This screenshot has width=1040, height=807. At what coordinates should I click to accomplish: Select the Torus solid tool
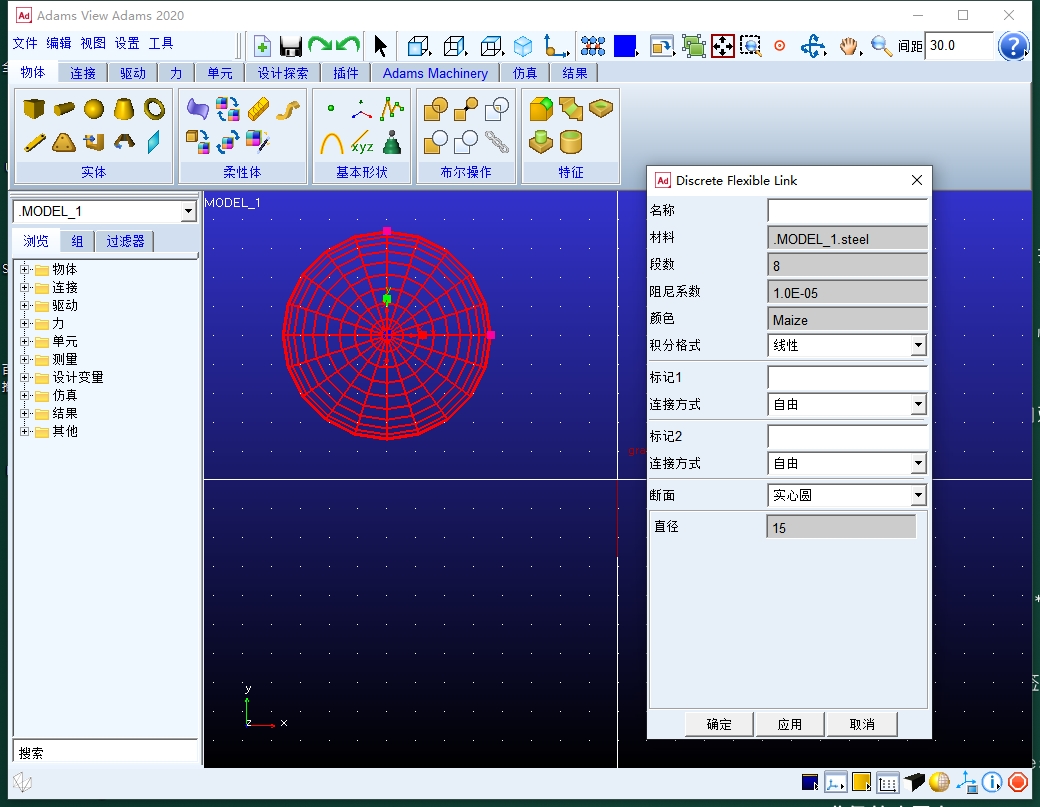(x=155, y=109)
